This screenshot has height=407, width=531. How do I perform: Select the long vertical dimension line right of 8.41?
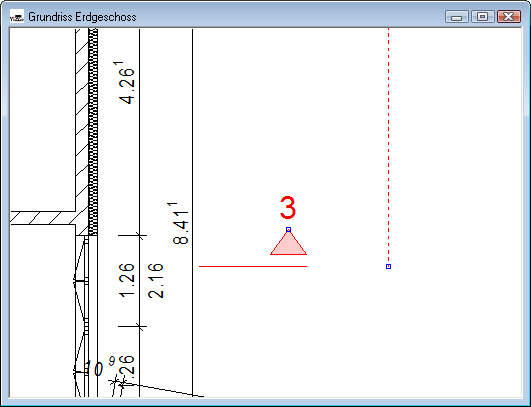pos(193,213)
